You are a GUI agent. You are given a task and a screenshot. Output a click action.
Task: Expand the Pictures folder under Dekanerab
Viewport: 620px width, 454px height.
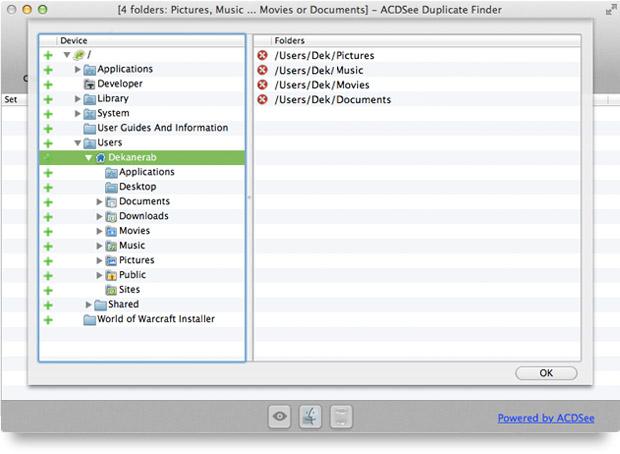point(99,260)
